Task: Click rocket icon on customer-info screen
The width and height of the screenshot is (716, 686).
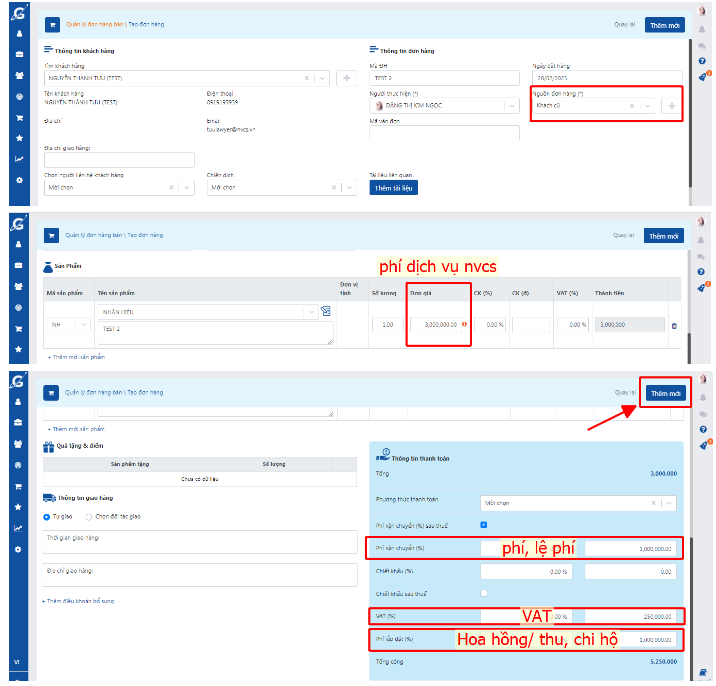Action: point(703,77)
